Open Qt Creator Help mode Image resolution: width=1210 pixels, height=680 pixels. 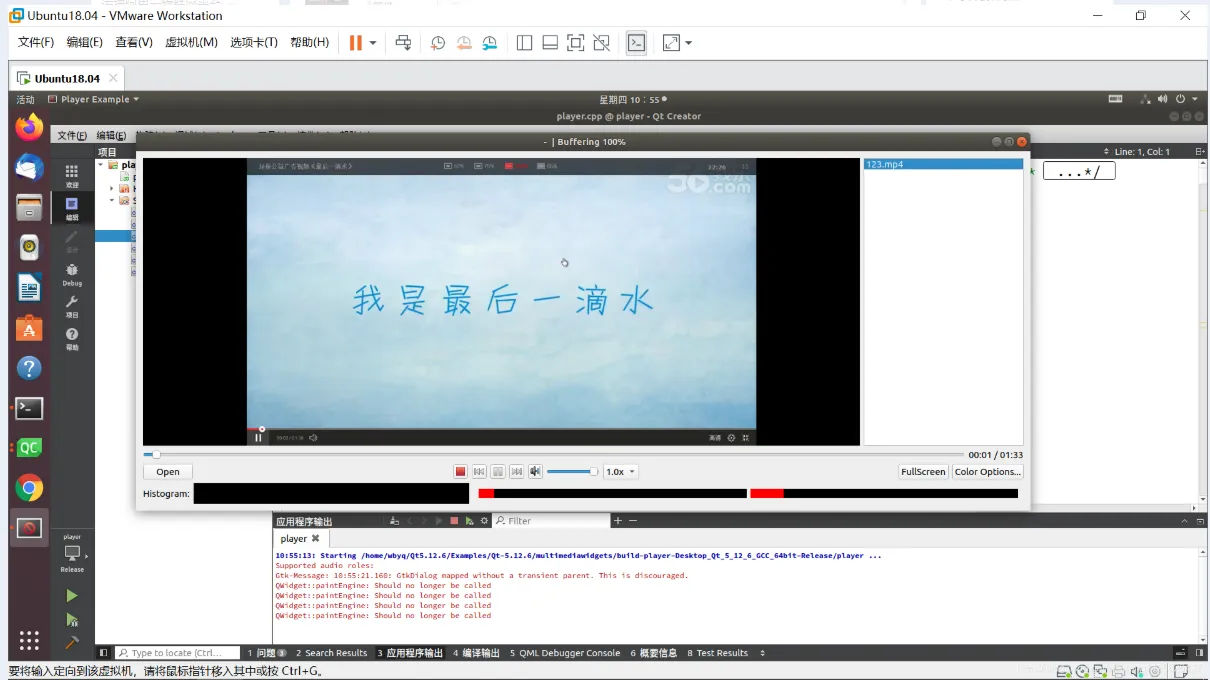(72, 338)
